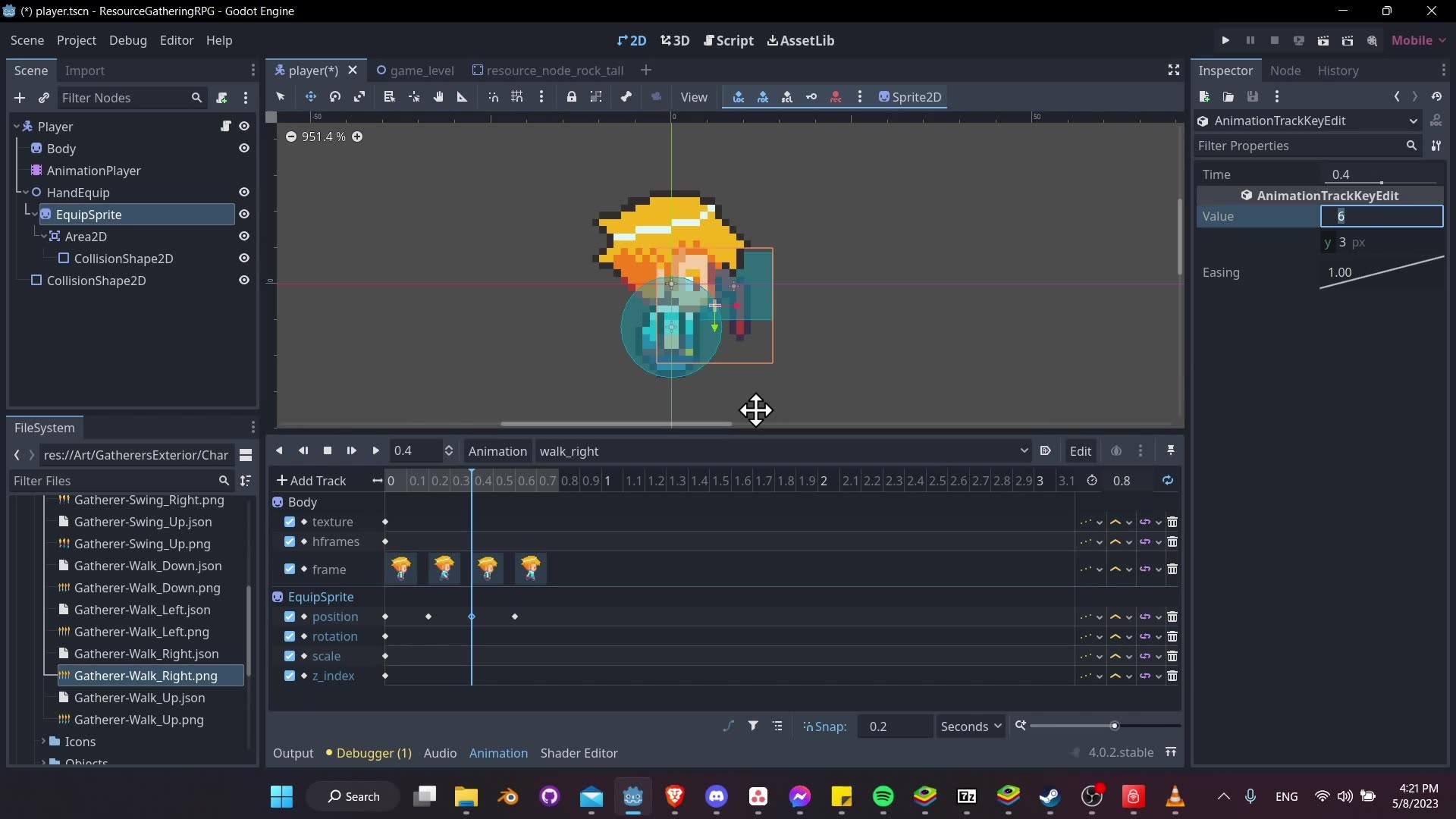Screen dimensions: 1456x819
Task: Hide the Body node in the scene tree
Action: (x=244, y=149)
